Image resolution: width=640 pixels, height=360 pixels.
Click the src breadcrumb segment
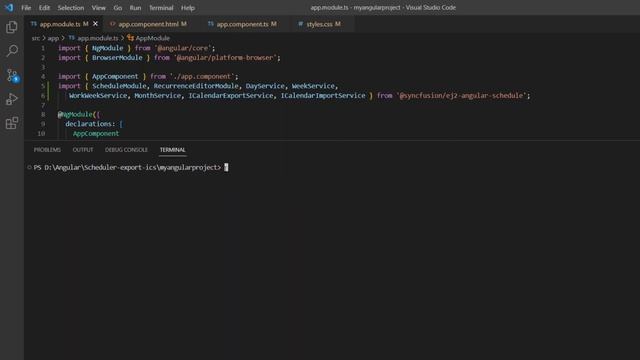click(36, 38)
